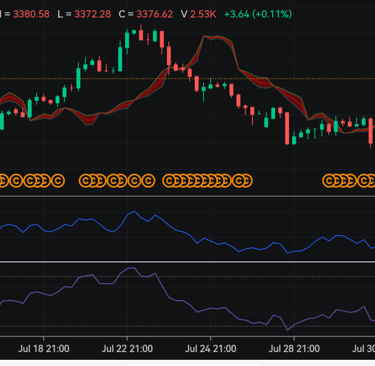Click the volume value 2.53K
Viewport: 375px width, 366px height.
click(203, 14)
